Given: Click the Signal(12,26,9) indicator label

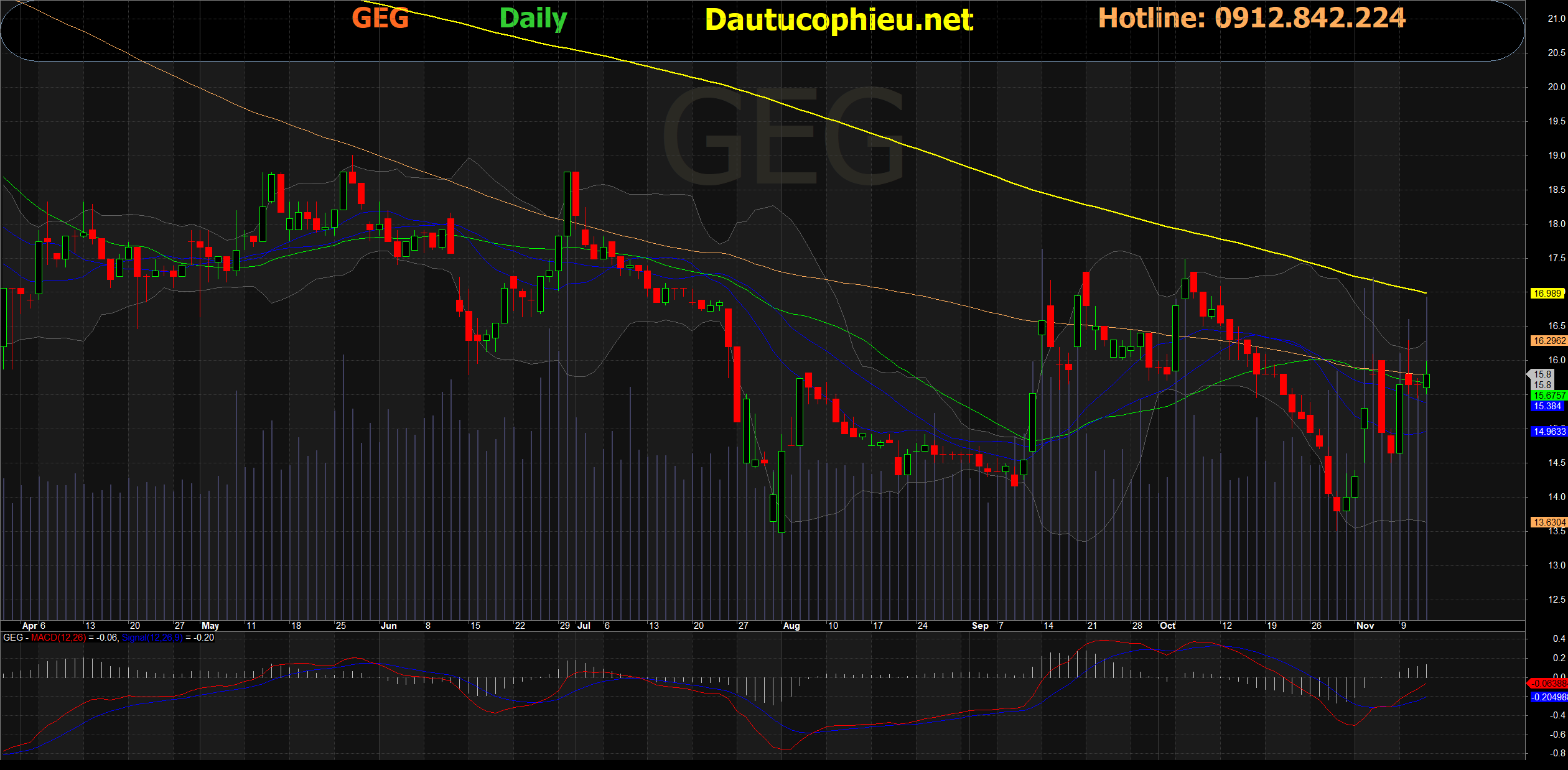Looking at the screenshot, I should point(152,638).
